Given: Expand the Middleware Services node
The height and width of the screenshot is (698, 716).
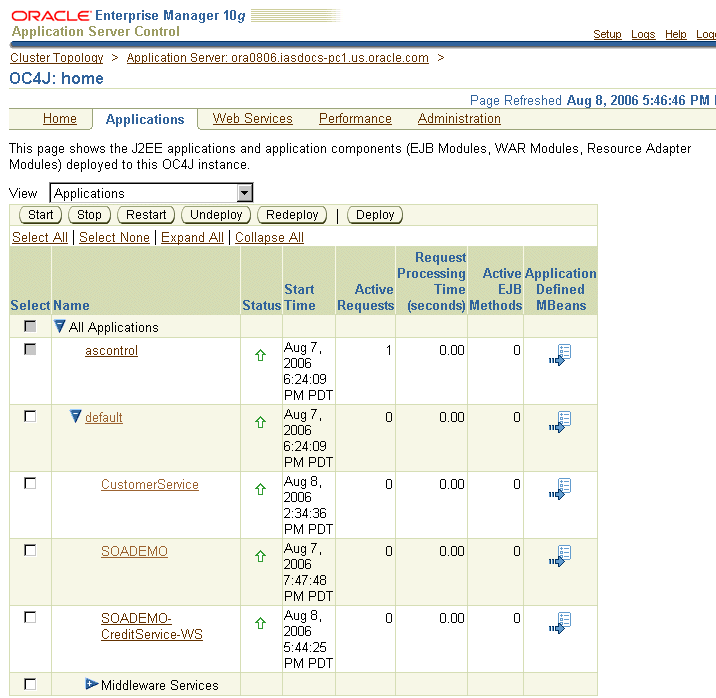Looking at the screenshot, I should [x=91, y=684].
